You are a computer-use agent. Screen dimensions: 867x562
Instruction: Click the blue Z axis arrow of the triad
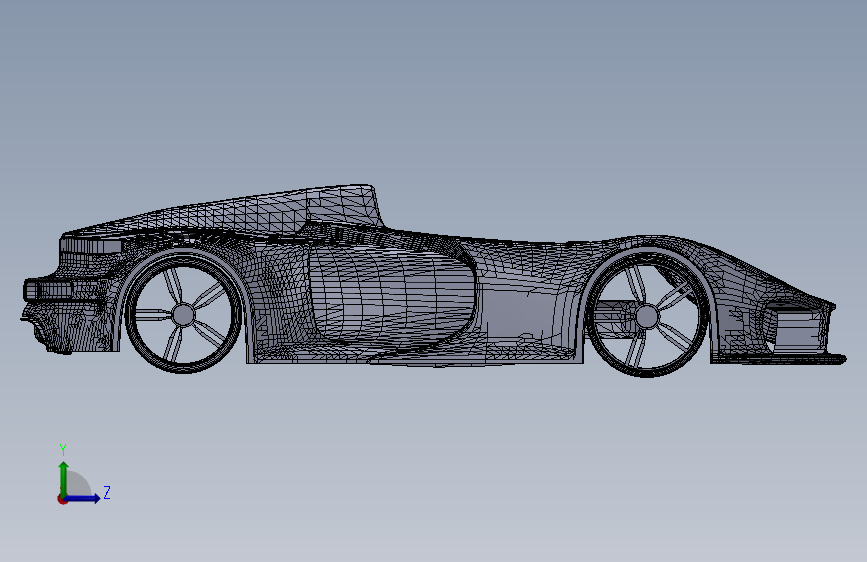point(82,498)
